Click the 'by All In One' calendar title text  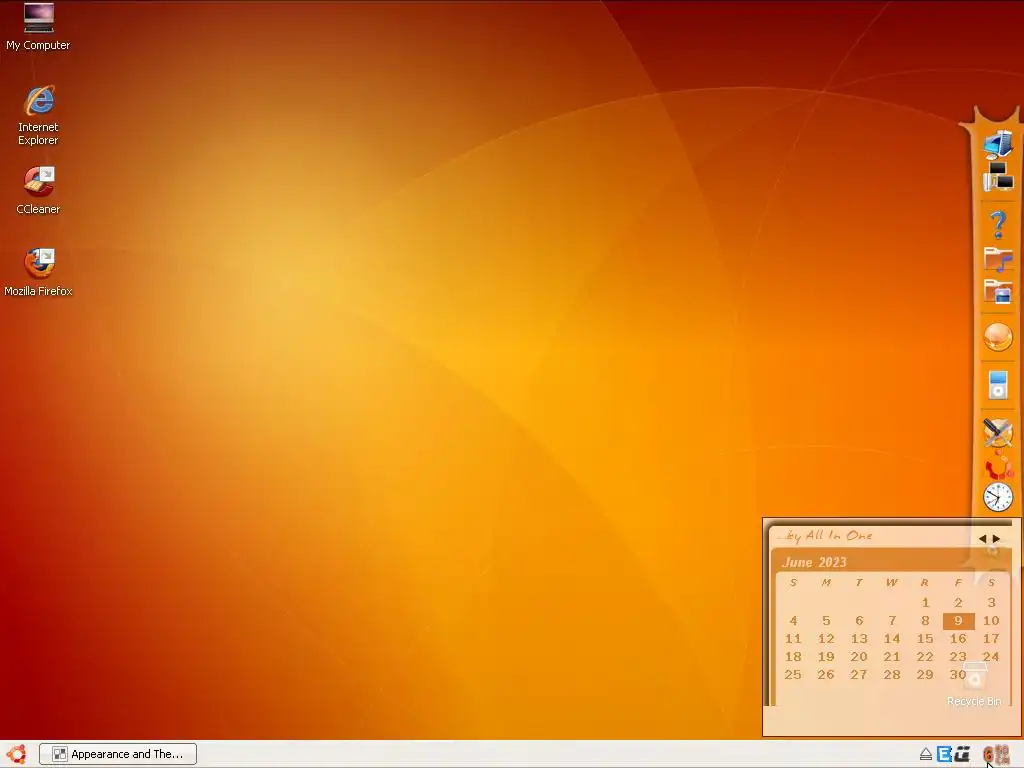827,536
